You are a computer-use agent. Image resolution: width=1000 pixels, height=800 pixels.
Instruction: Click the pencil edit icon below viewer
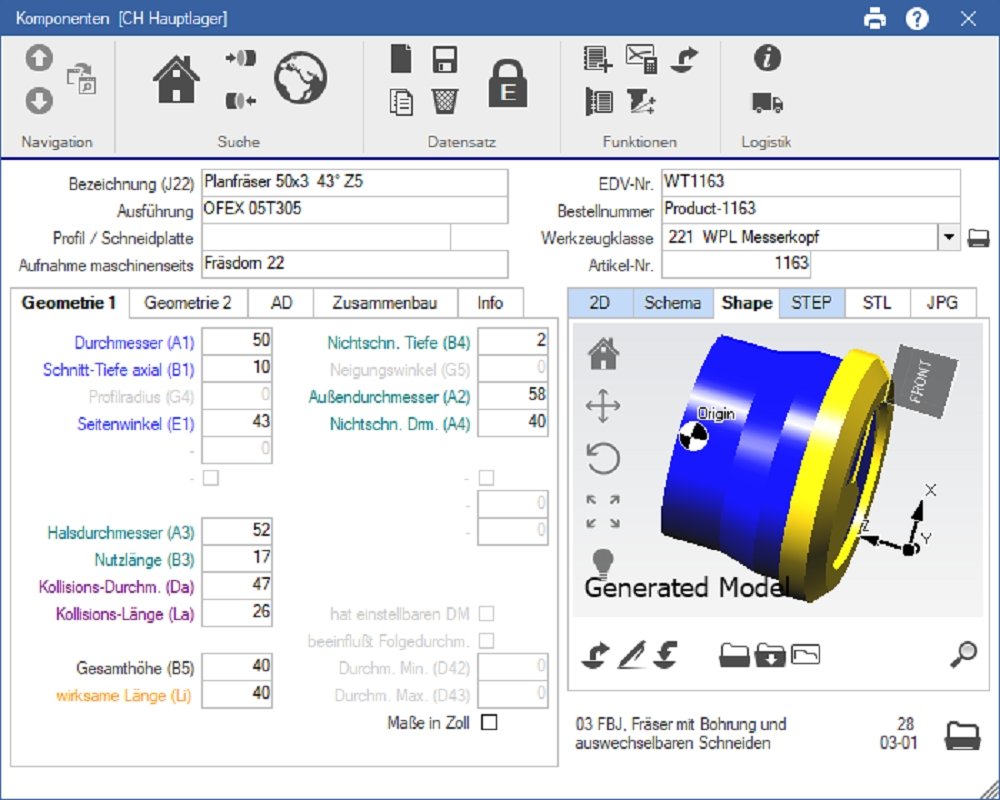pyautogui.click(x=632, y=655)
